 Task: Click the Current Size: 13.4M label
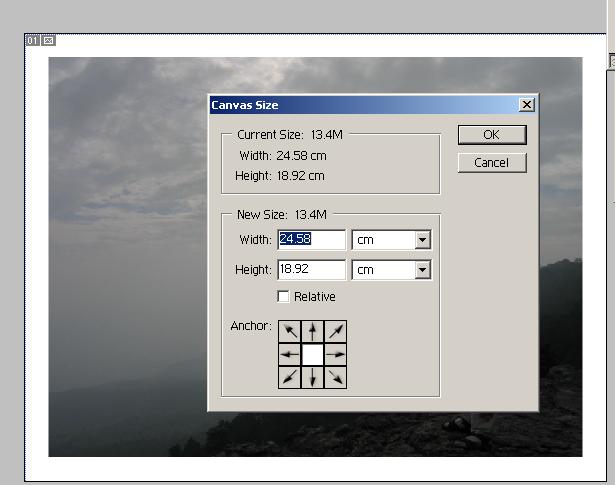(x=290, y=135)
